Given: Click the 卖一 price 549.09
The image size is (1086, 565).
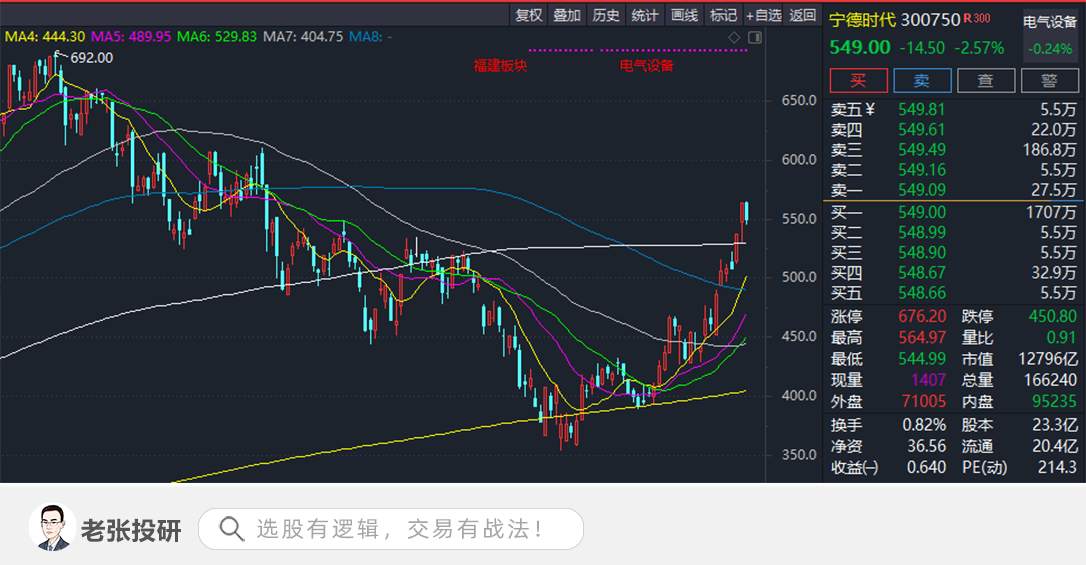Looking at the screenshot, I should click(922, 190).
